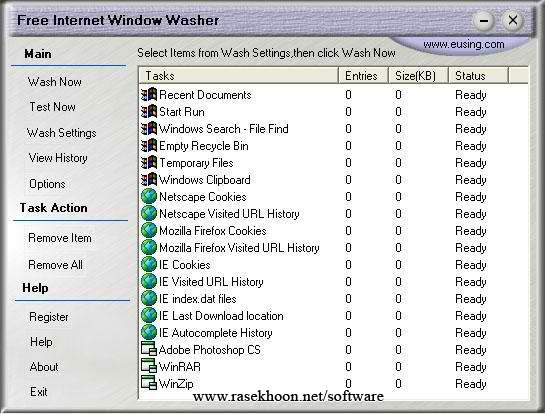Image resolution: width=545 pixels, height=414 pixels.
Task: Select the Recent Documents task row
Action: (205, 95)
